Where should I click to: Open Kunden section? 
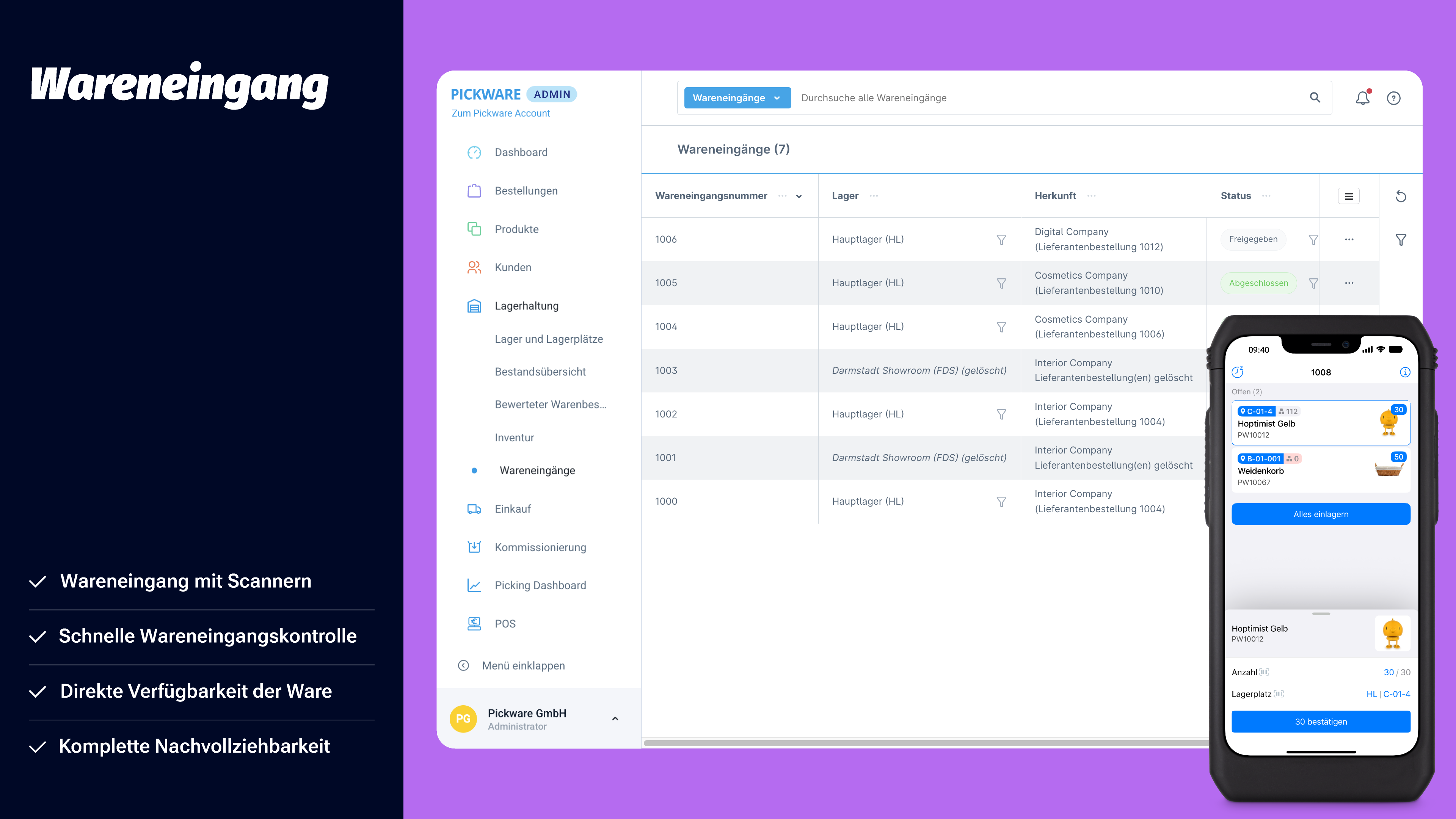tap(513, 267)
